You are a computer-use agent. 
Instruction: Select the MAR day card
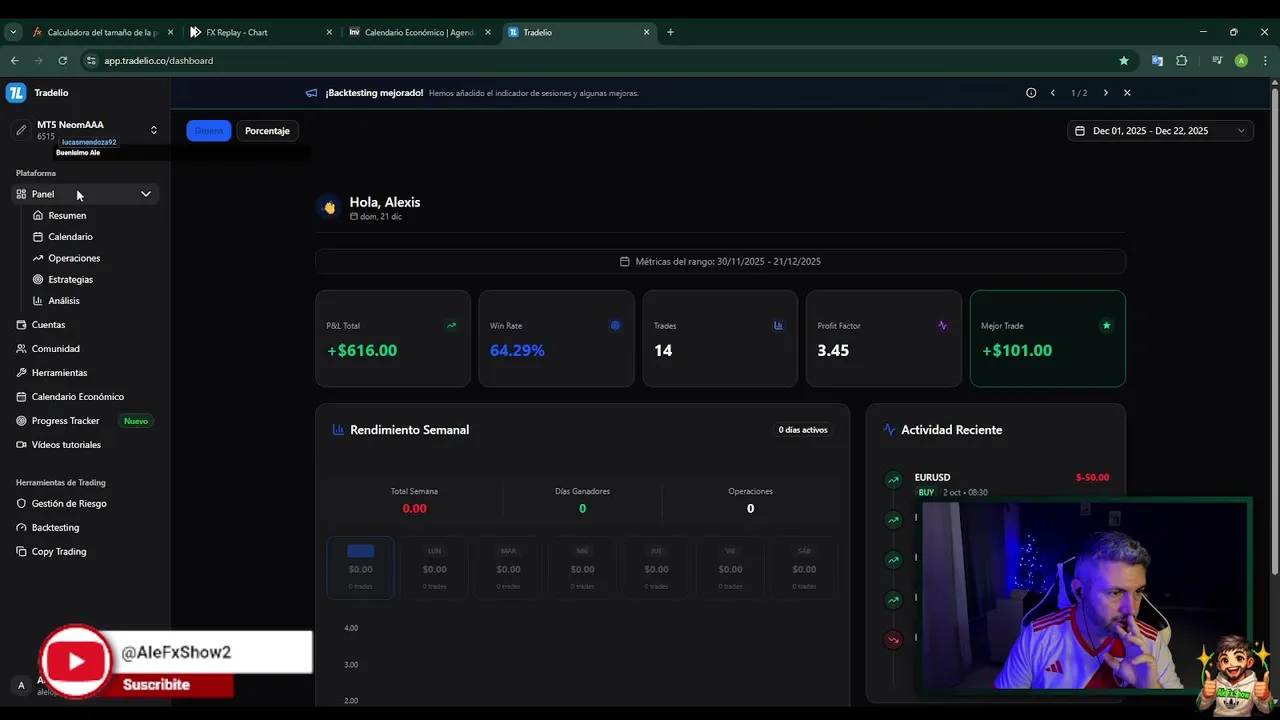(508, 568)
